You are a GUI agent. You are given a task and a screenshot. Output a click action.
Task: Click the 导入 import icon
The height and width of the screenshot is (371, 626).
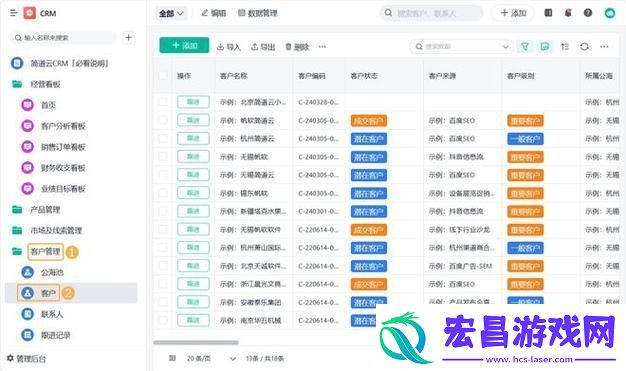(220, 47)
